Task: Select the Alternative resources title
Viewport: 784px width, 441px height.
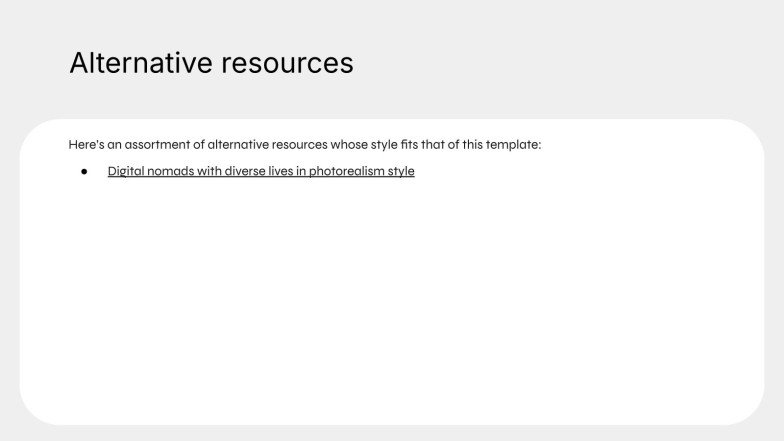Action: click(212, 63)
